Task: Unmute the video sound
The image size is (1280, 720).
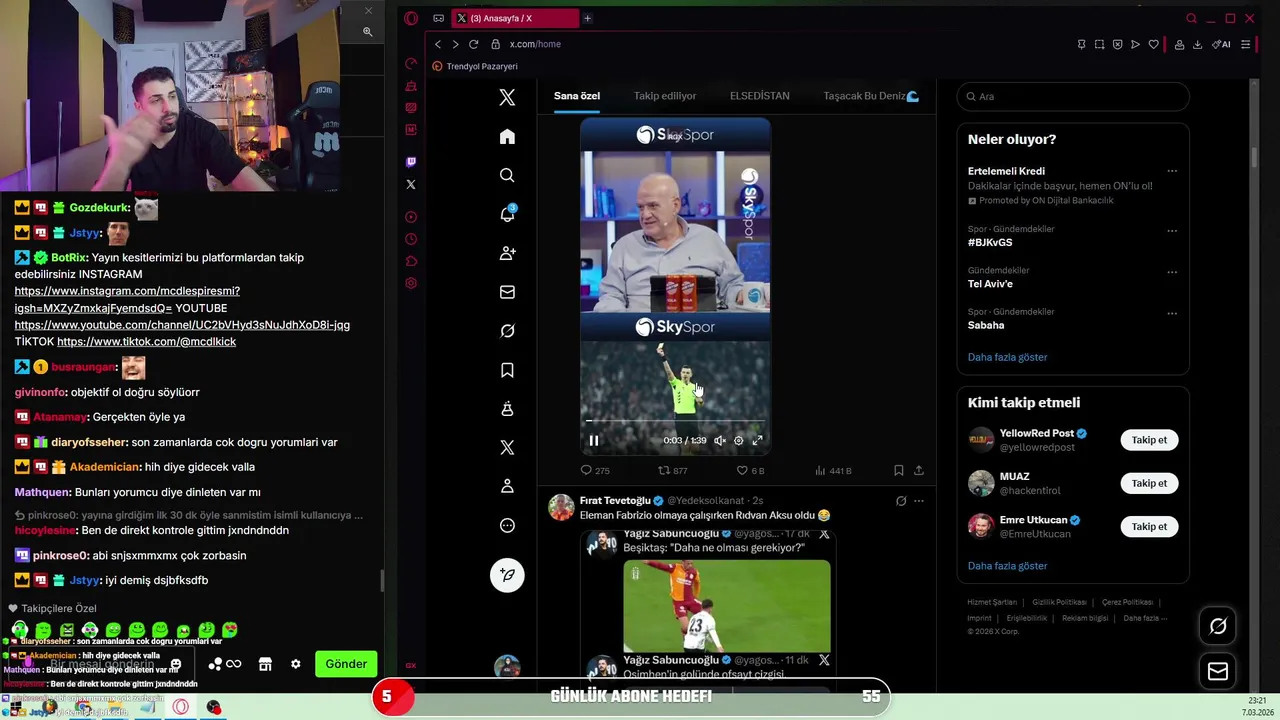Action: click(x=719, y=440)
